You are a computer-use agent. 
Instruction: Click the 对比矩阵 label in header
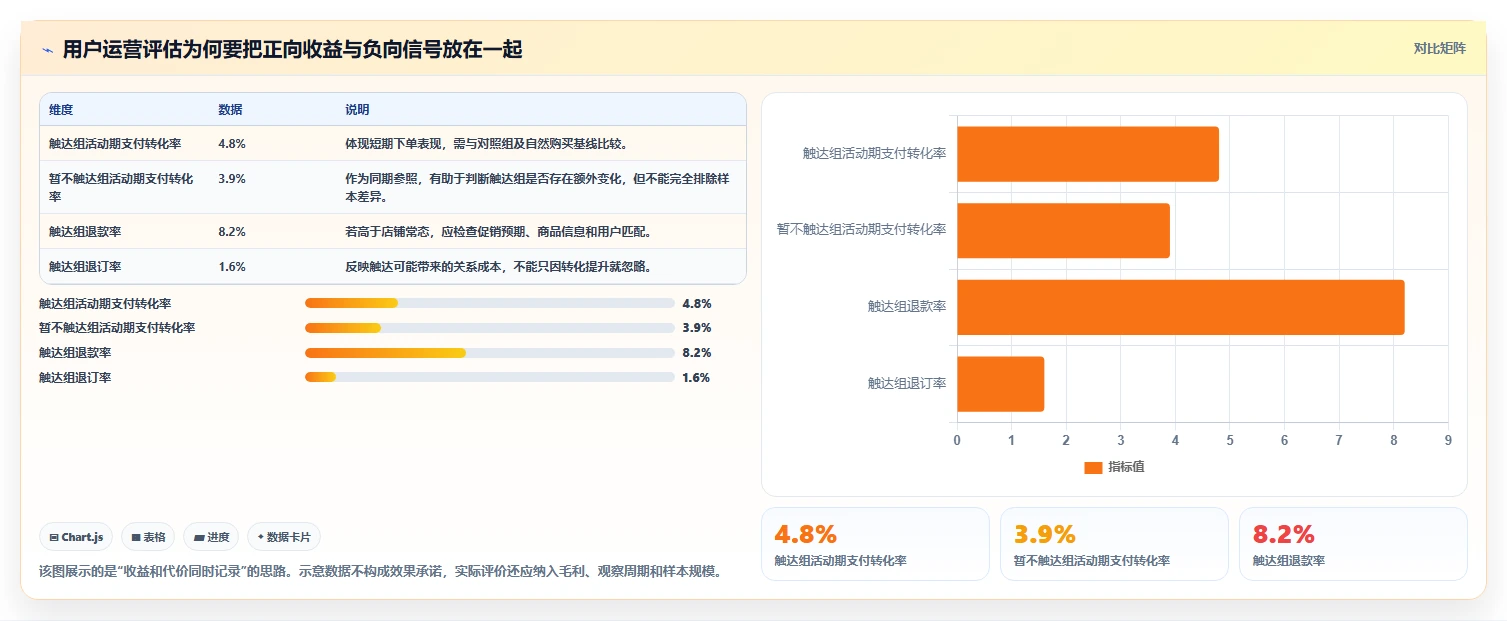(x=1440, y=49)
